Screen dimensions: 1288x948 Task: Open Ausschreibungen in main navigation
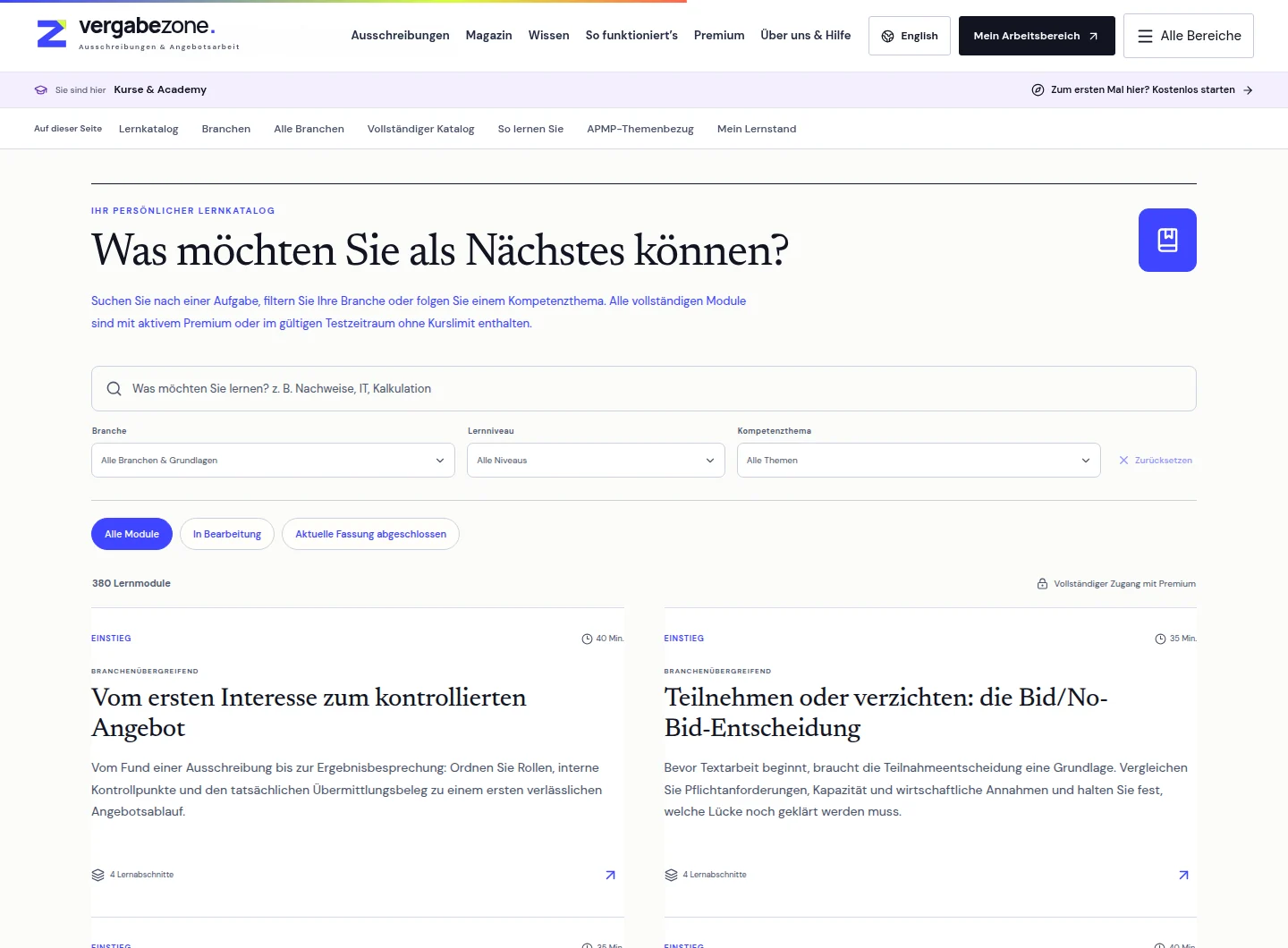point(400,36)
